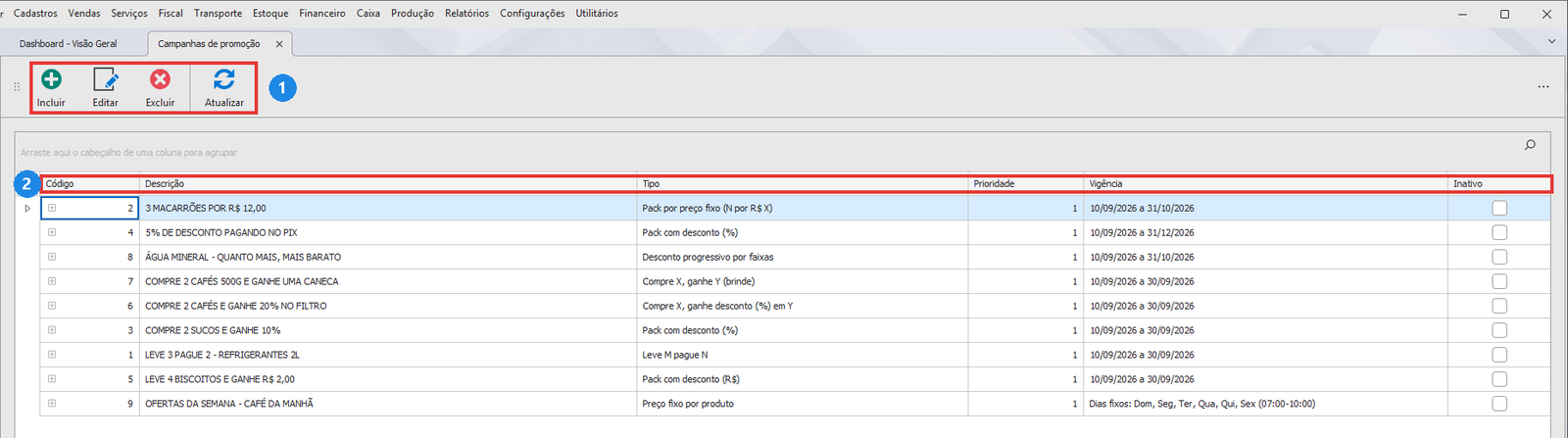Screen dimensions: 1568x438
Task: Open the Relatórios menu
Action: coord(466,14)
